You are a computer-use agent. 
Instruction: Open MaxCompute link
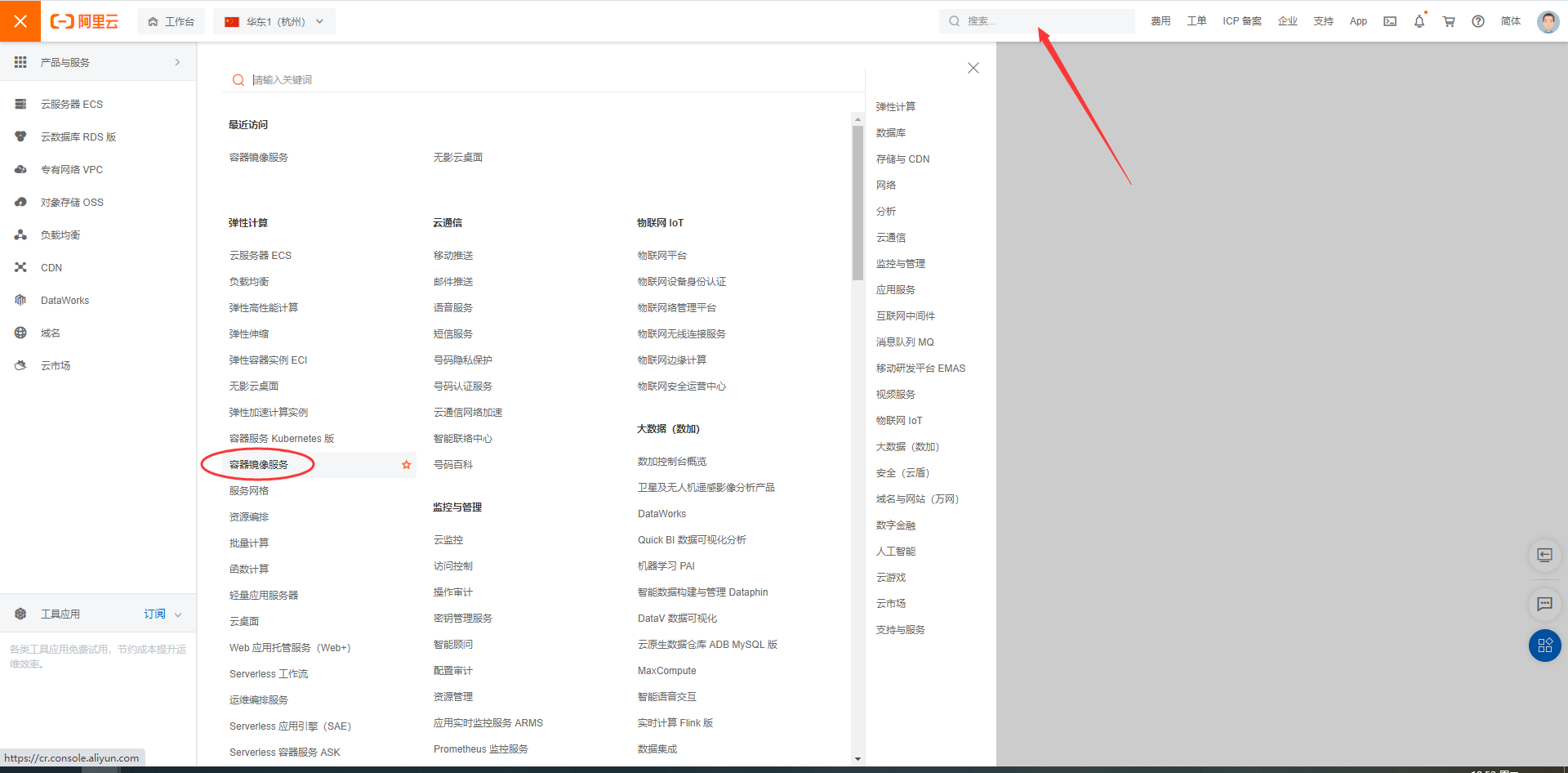click(x=667, y=671)
